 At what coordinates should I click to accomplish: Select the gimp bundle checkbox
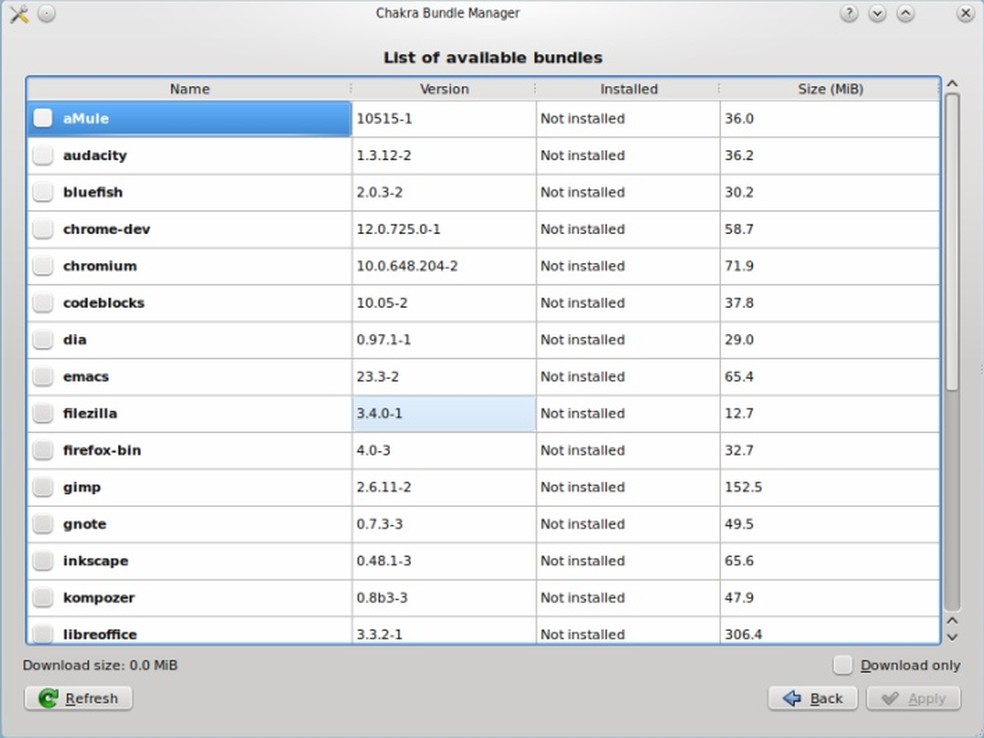click(42, 487)
